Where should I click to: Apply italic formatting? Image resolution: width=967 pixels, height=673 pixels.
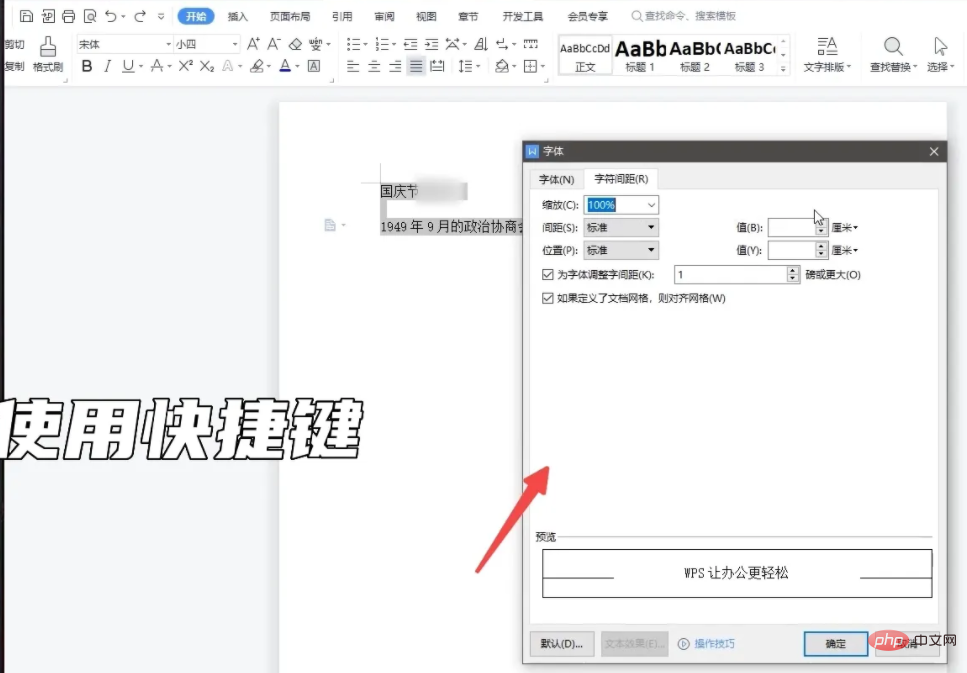107,66
